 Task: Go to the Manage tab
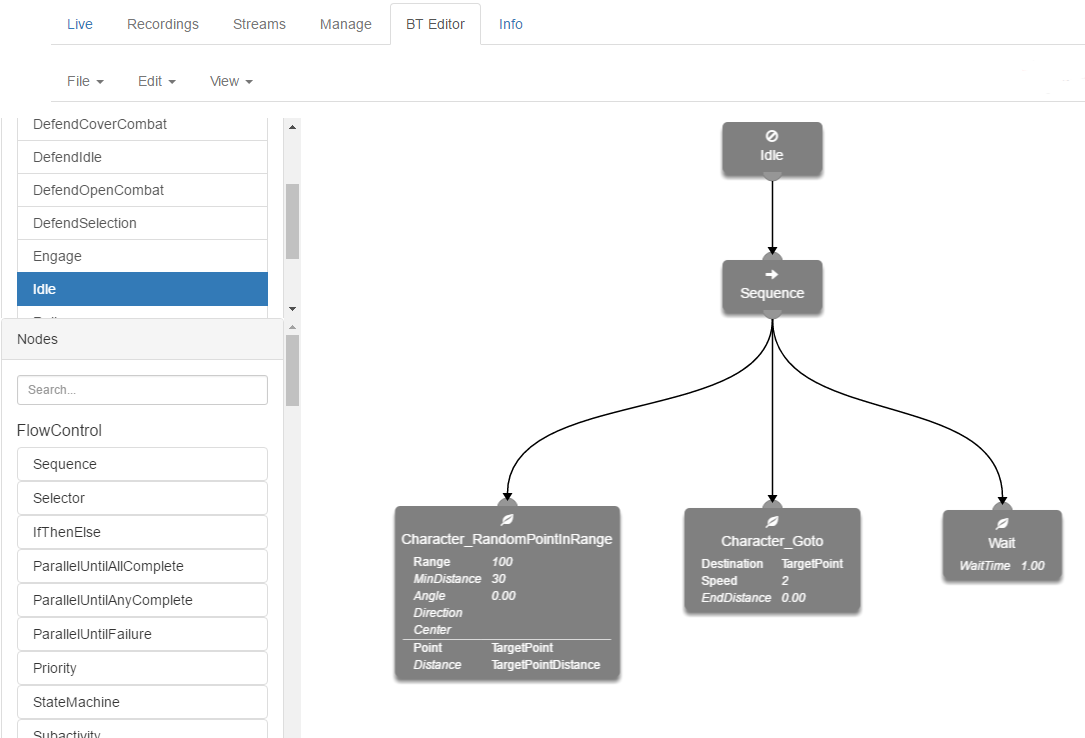346,24
